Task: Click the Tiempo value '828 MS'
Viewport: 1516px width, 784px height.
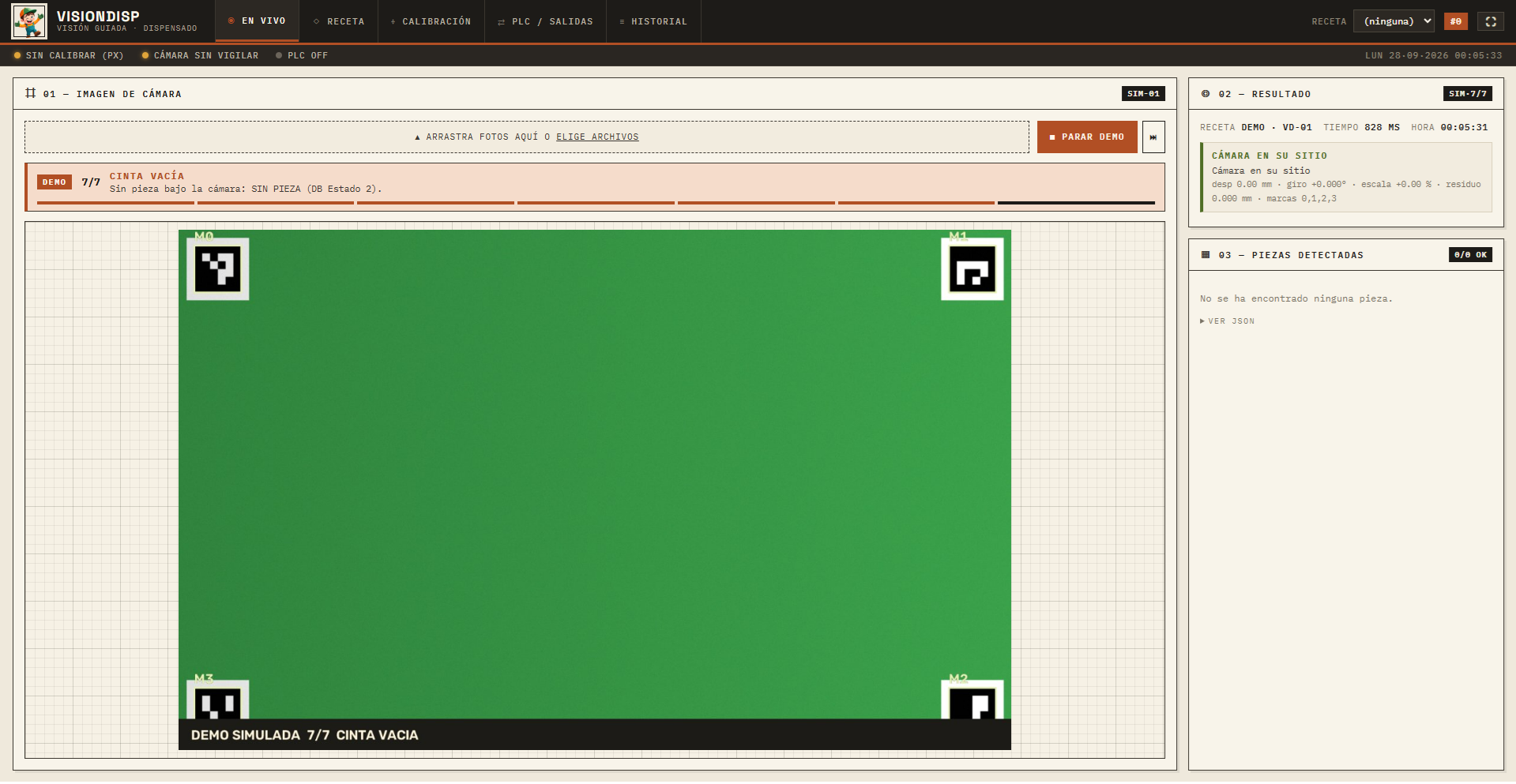Action: (x=1382, y=127)
